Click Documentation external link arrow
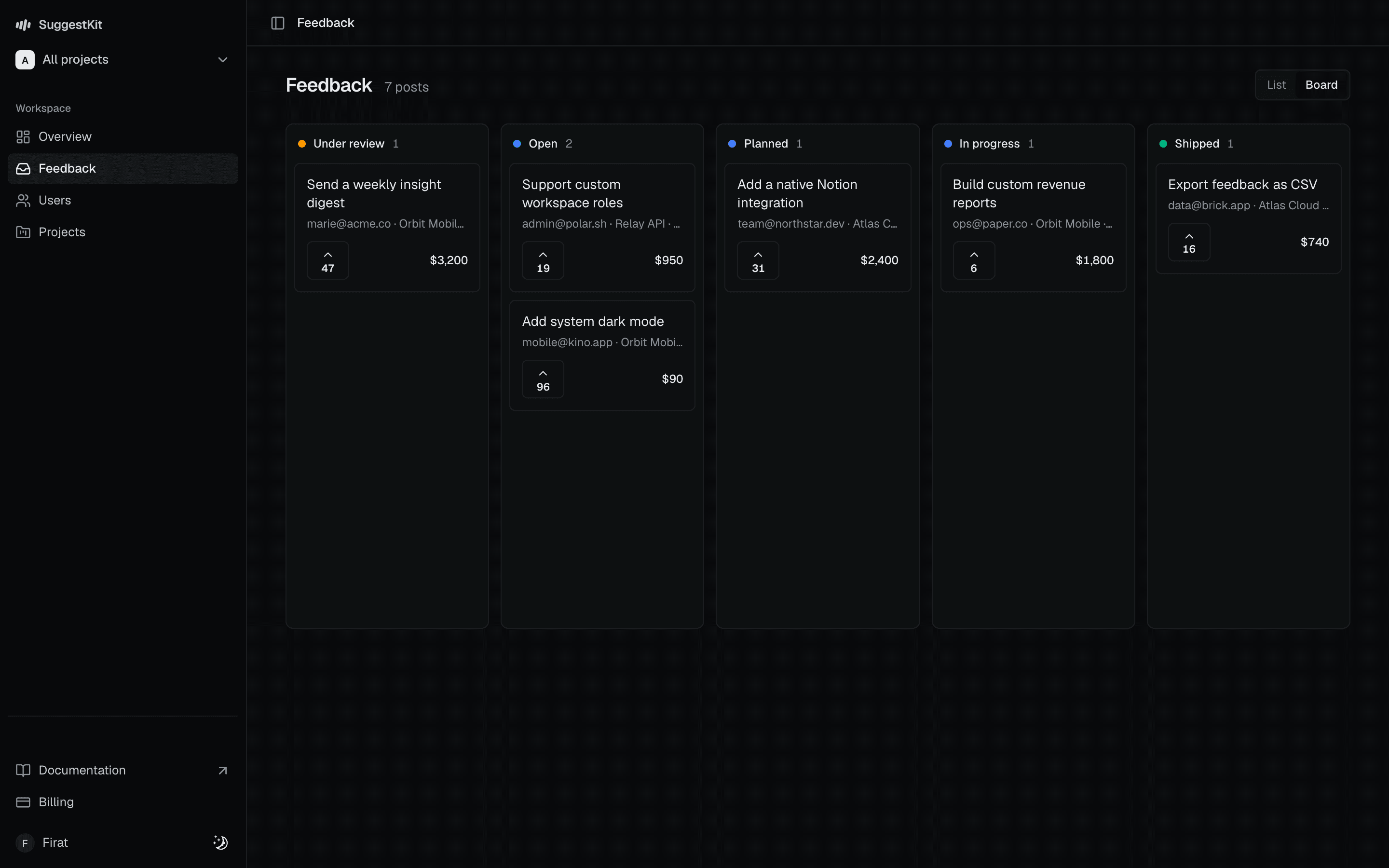The height and width of the screenshot is (868, 1389). coord(223,771)
